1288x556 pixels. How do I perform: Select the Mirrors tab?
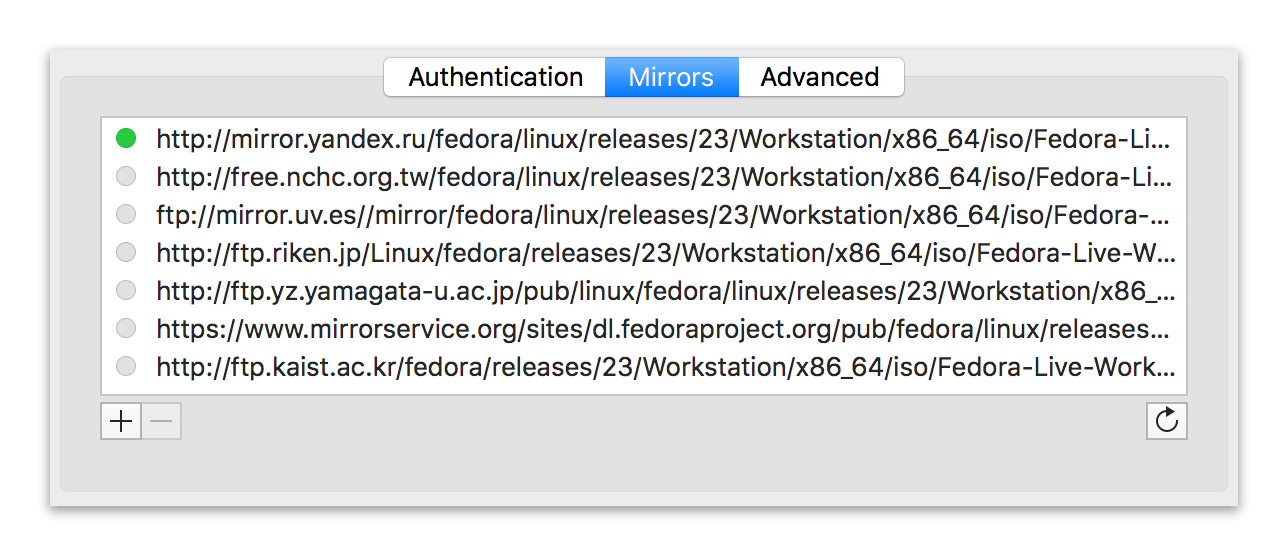tap(671, 77)
